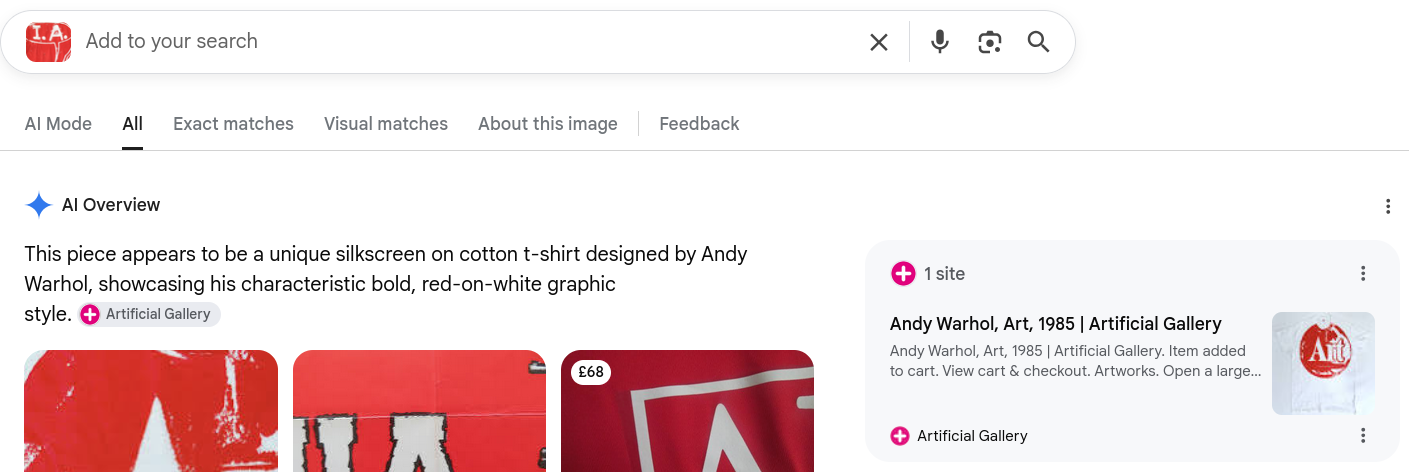Click the AI Overview sparkle icon
This screenshot has height=472, width=1409.
tap(39, 205)
